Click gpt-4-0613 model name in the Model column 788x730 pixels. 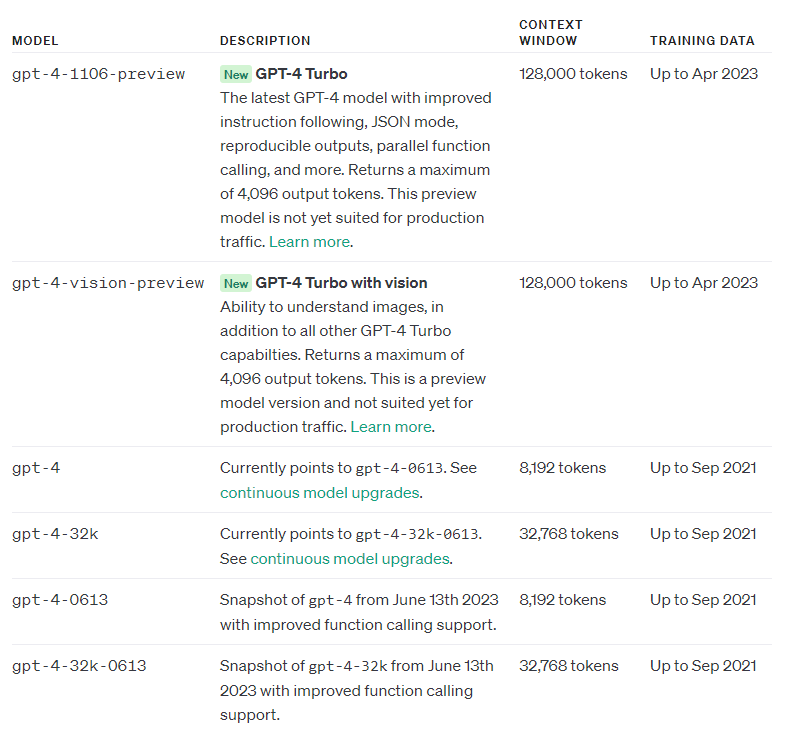click(60, 600)
